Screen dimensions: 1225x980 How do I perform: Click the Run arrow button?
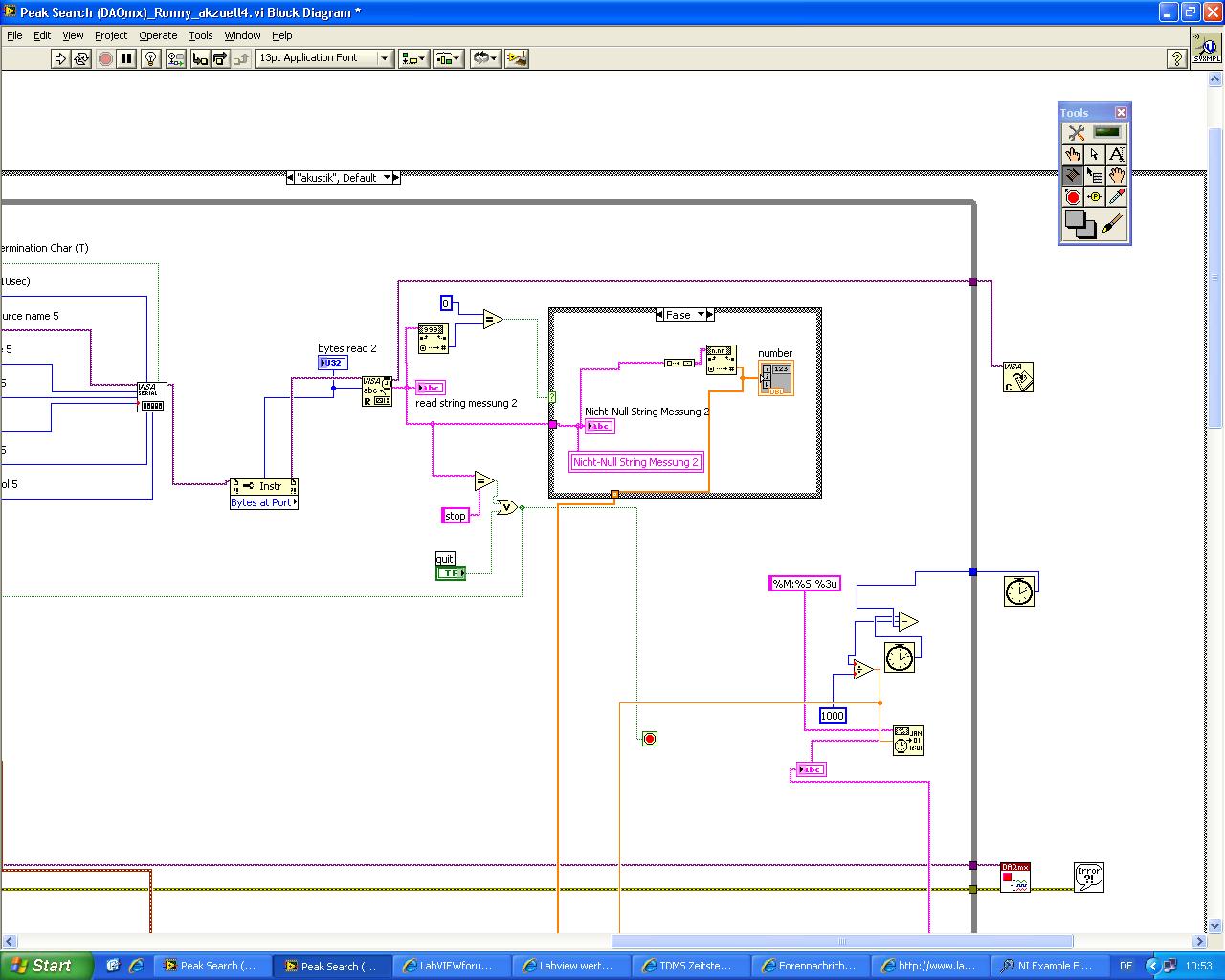click(x=60, y=58)
